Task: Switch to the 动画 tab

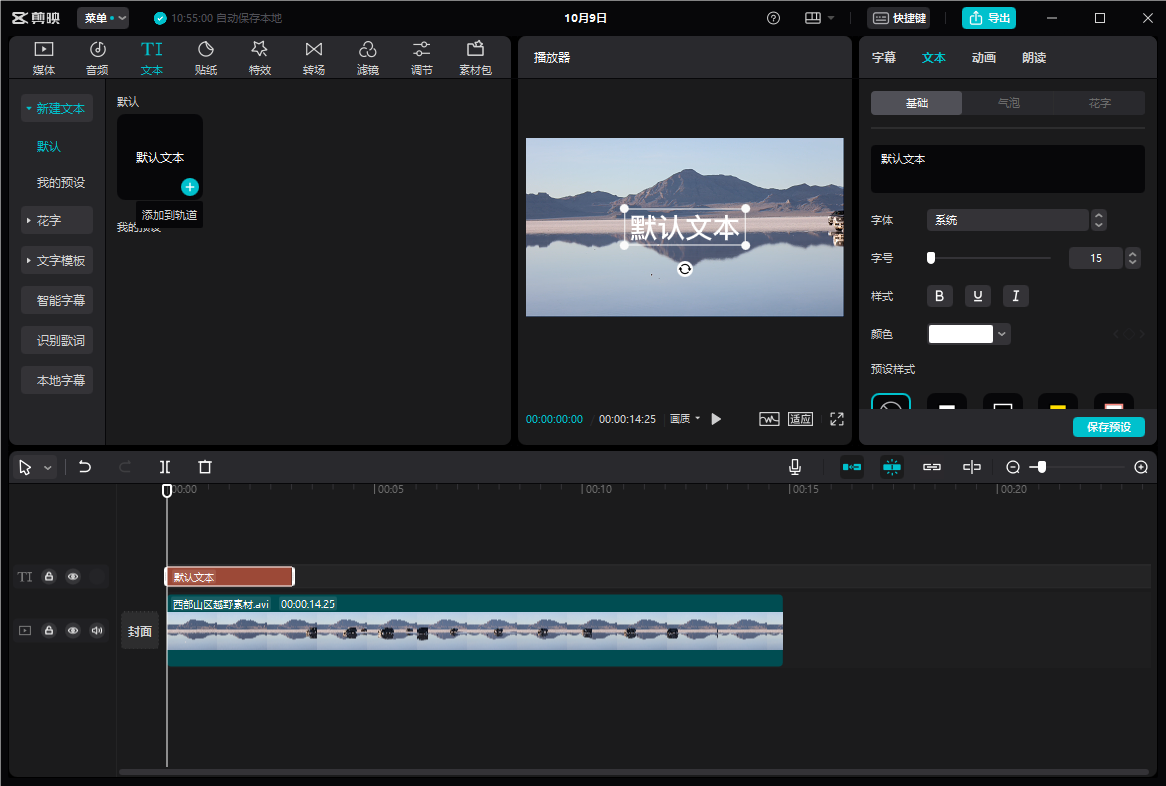Action: pos(983,58)
